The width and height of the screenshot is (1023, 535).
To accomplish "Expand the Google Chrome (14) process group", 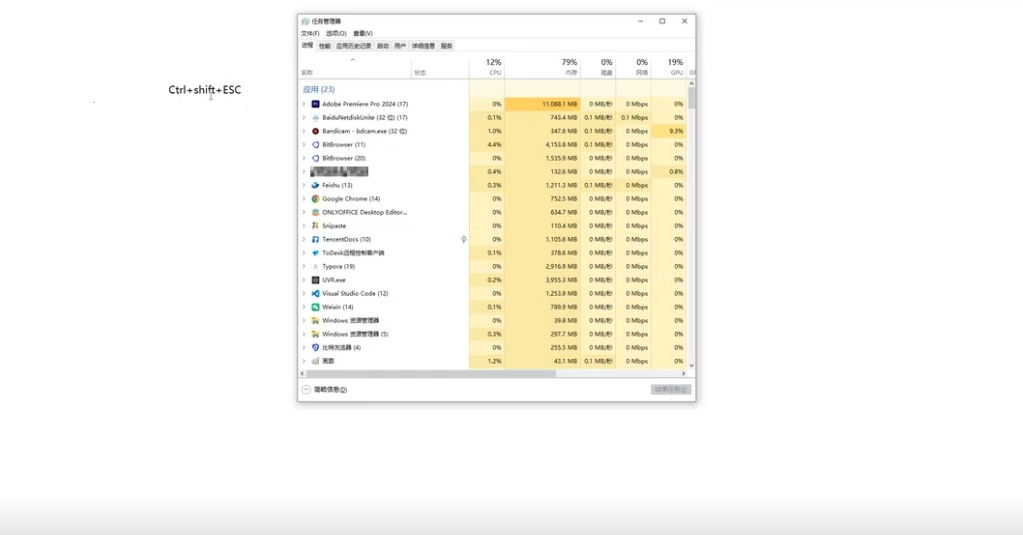I will click(x=304, y=198).
